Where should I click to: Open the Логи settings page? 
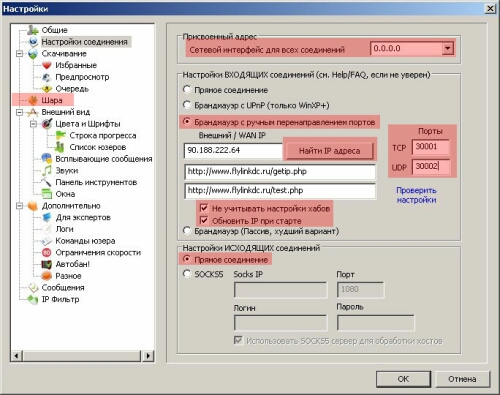coord(64,229)
